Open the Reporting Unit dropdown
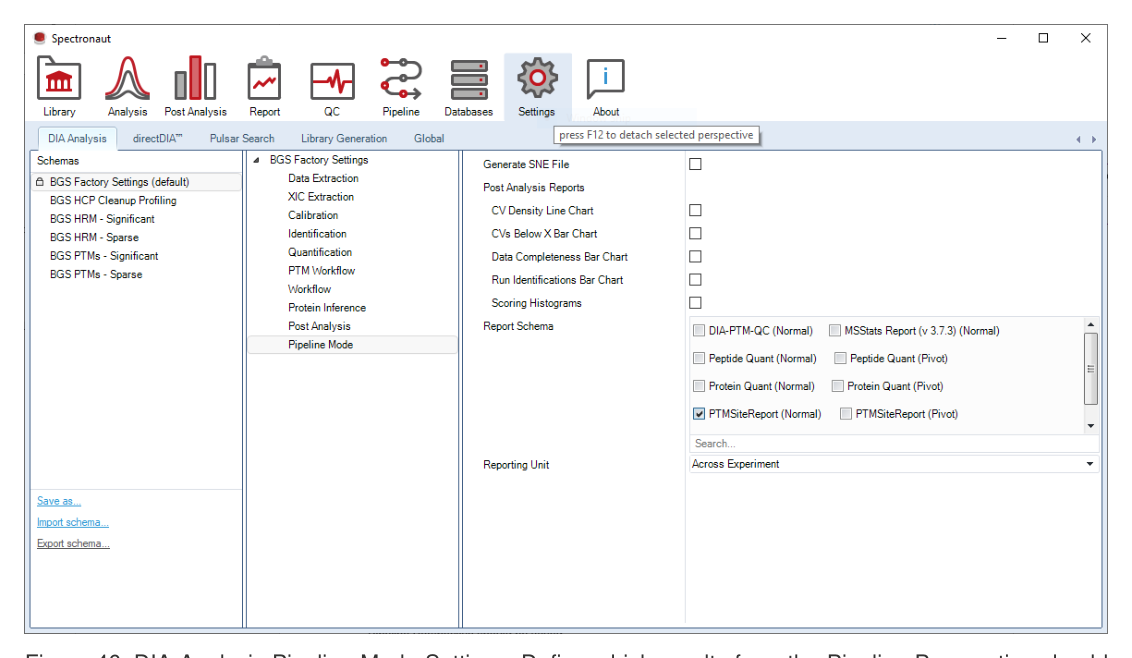Image resolution: width=1132 pixels, height=658 pixels. pos(894,464)
